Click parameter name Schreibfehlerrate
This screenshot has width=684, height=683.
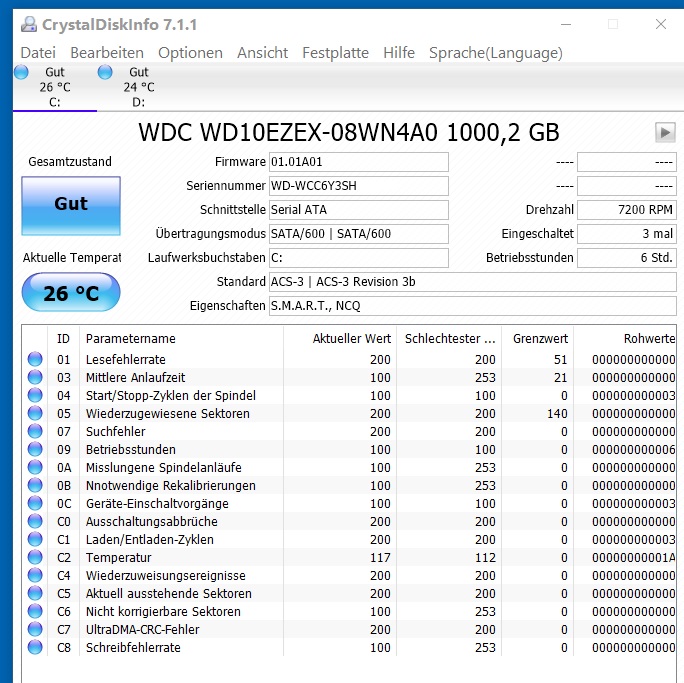133,647
